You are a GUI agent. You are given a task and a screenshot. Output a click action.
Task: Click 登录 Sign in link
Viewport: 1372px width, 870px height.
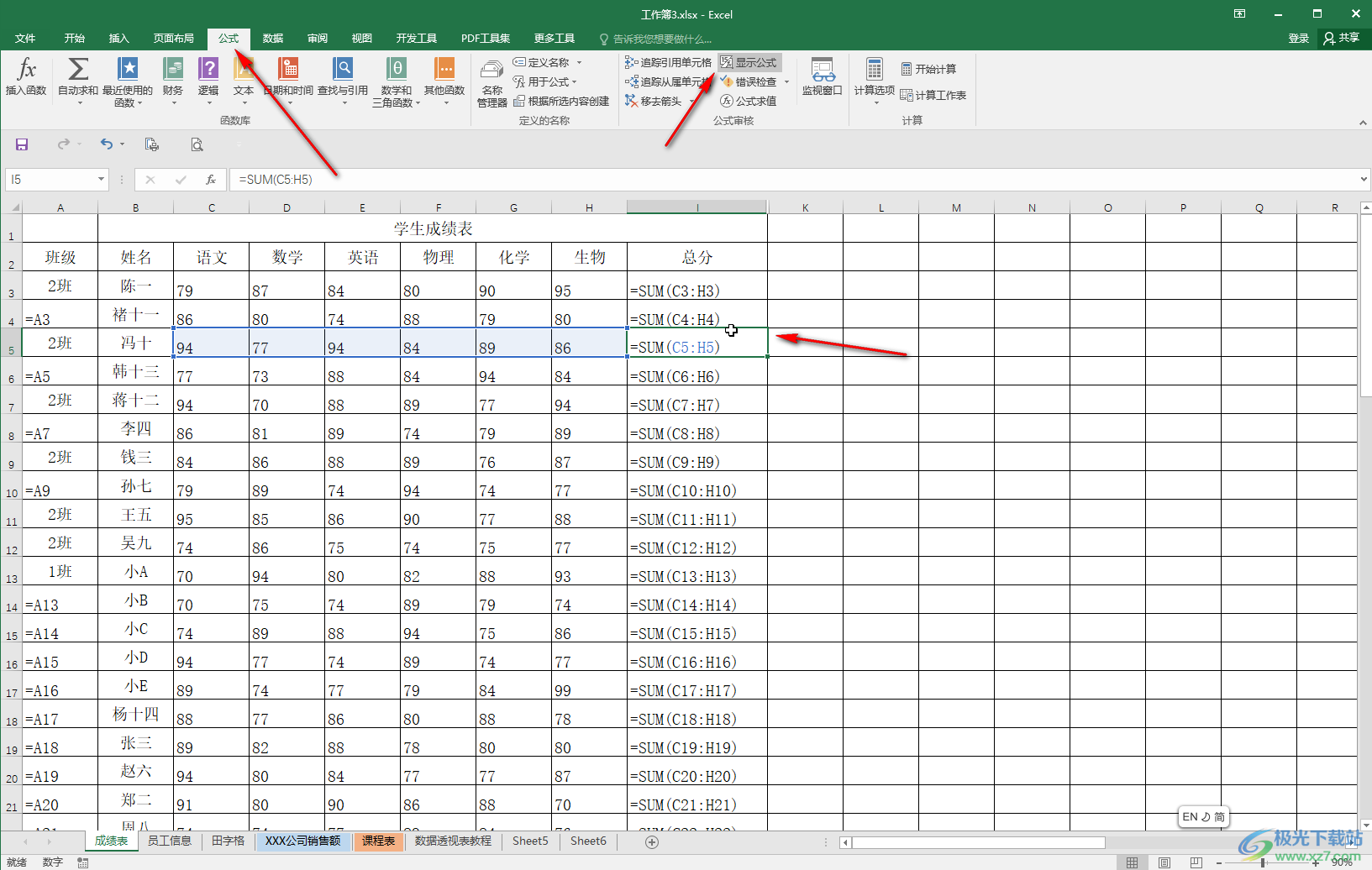click(x=1299, y=39)
